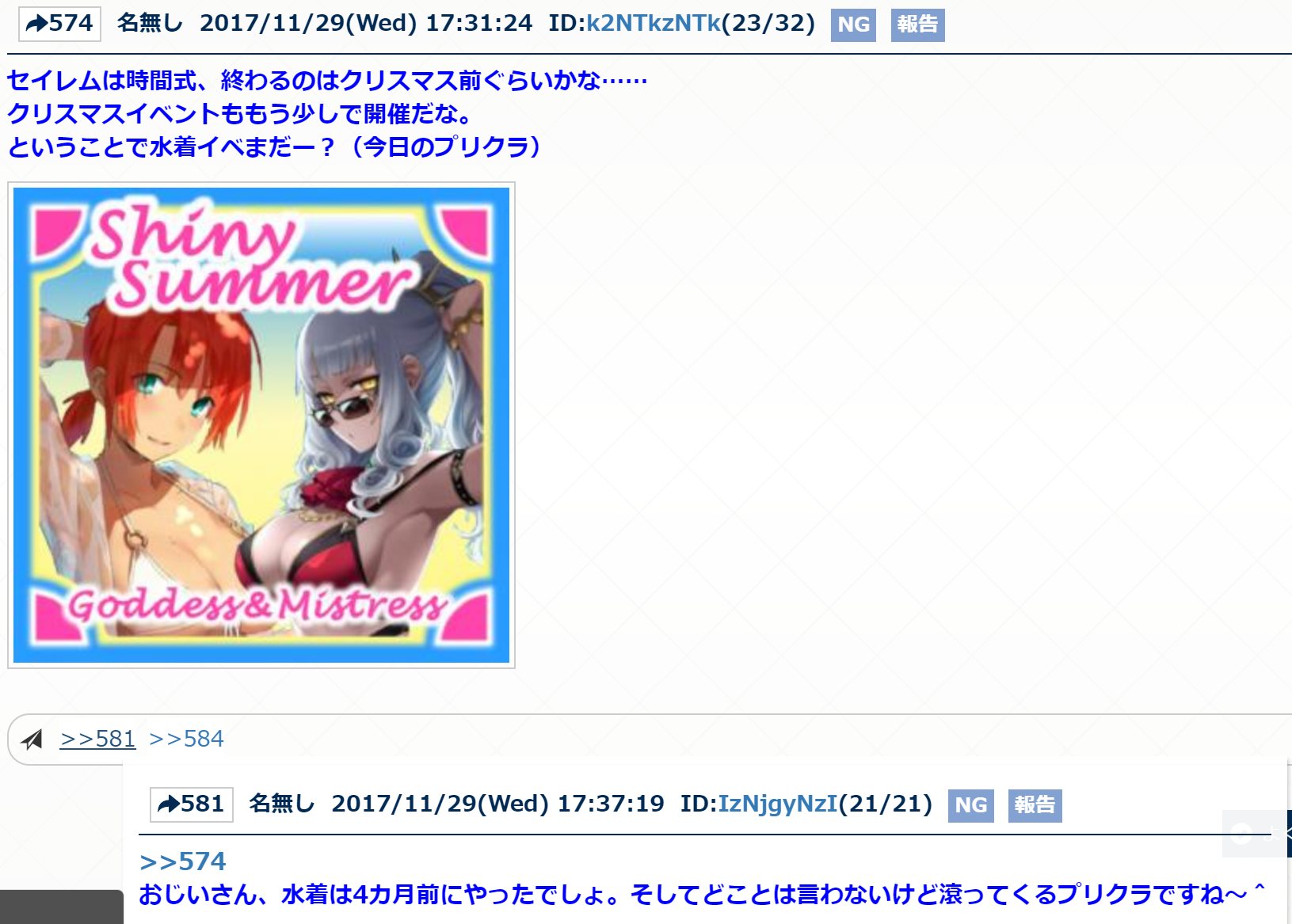Mark post 574 as NG
This screenshot has height=924, width=1292.
pos(853,25)
